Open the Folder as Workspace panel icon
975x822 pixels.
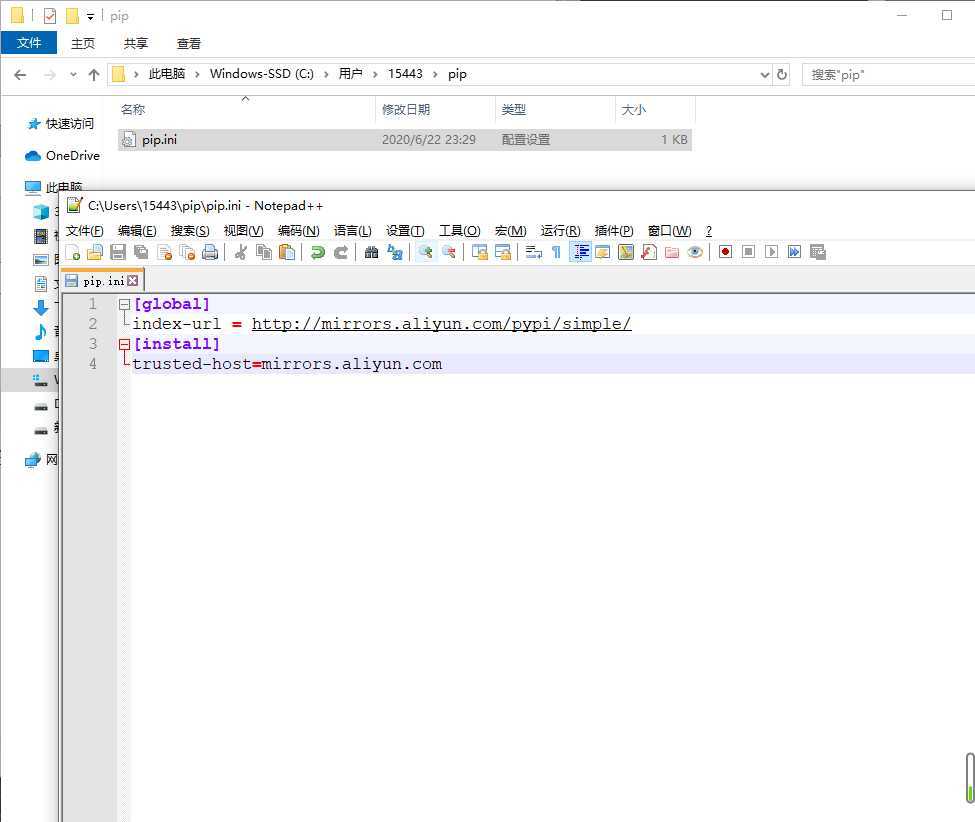pyautogui.click(x=672, y=252)
